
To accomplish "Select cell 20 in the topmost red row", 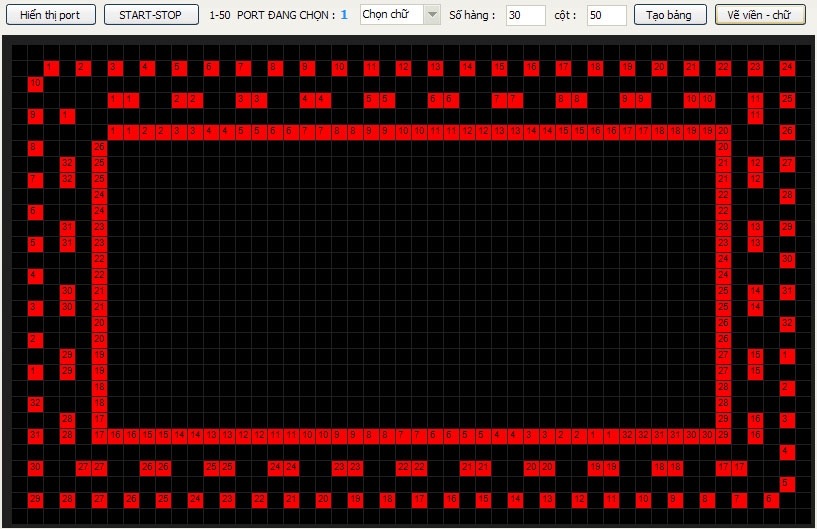I will pyautogui.click(x=660, y=67).
